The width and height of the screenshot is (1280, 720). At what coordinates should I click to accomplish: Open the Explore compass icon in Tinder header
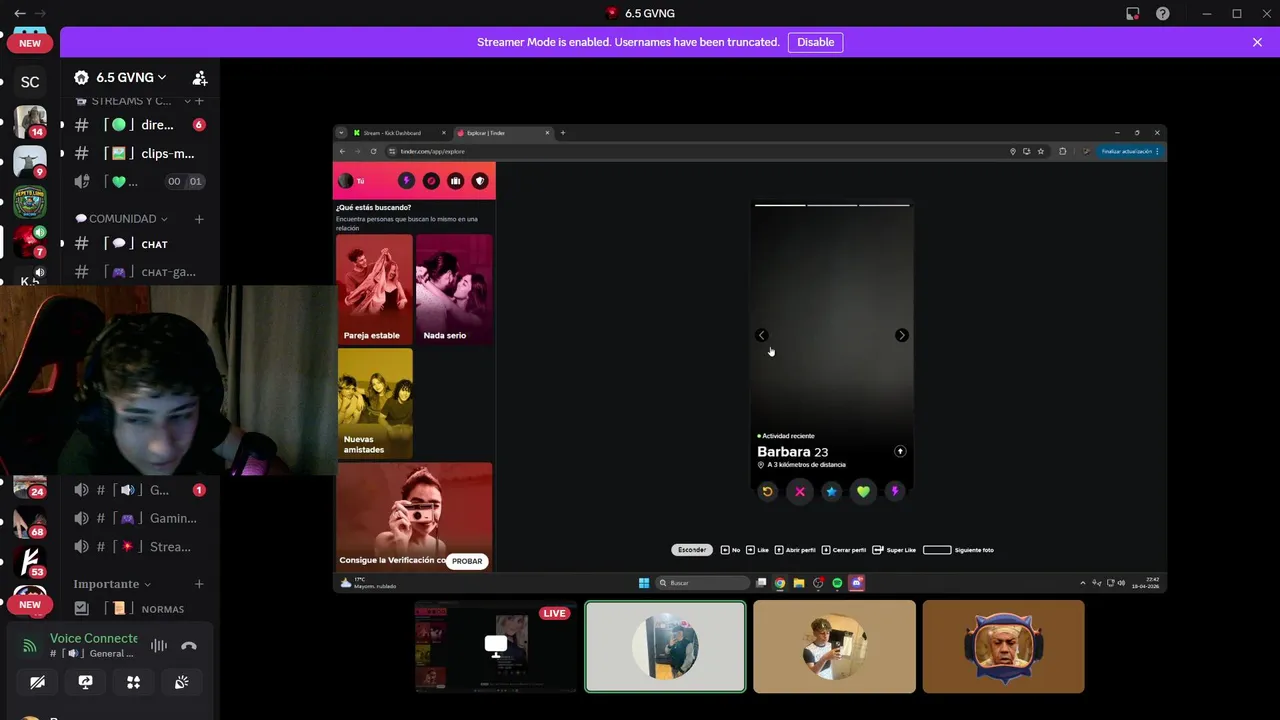(431, 181)
